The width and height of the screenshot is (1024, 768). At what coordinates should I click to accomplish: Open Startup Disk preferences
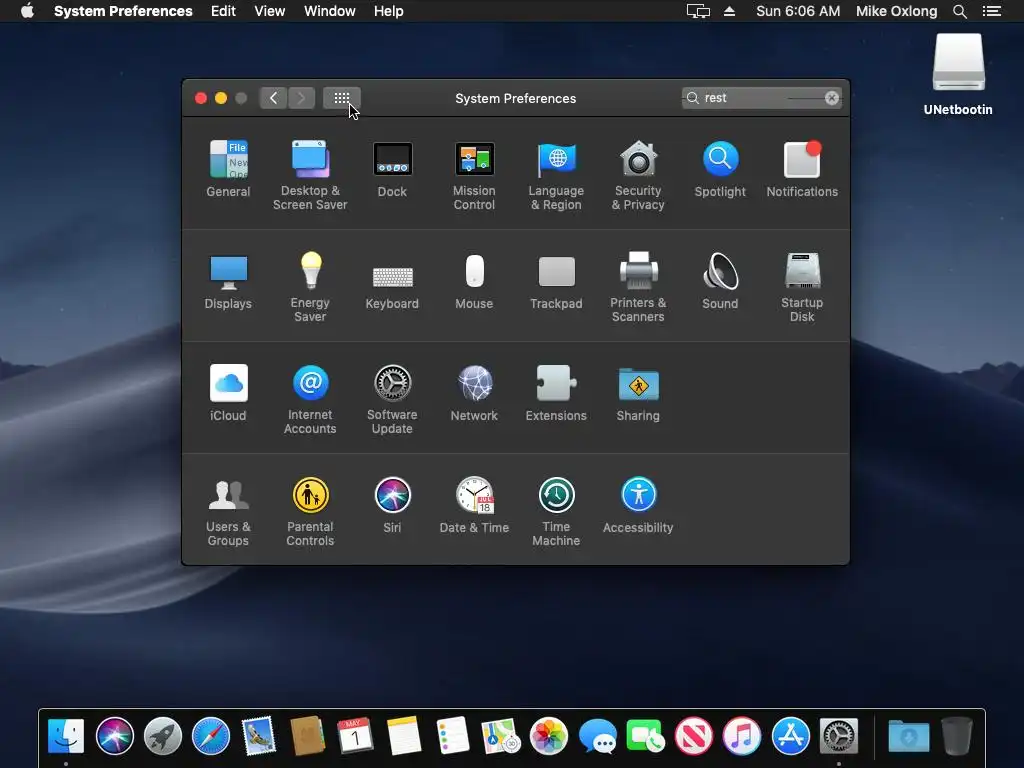pyautogui.click(x=802, y=287)
